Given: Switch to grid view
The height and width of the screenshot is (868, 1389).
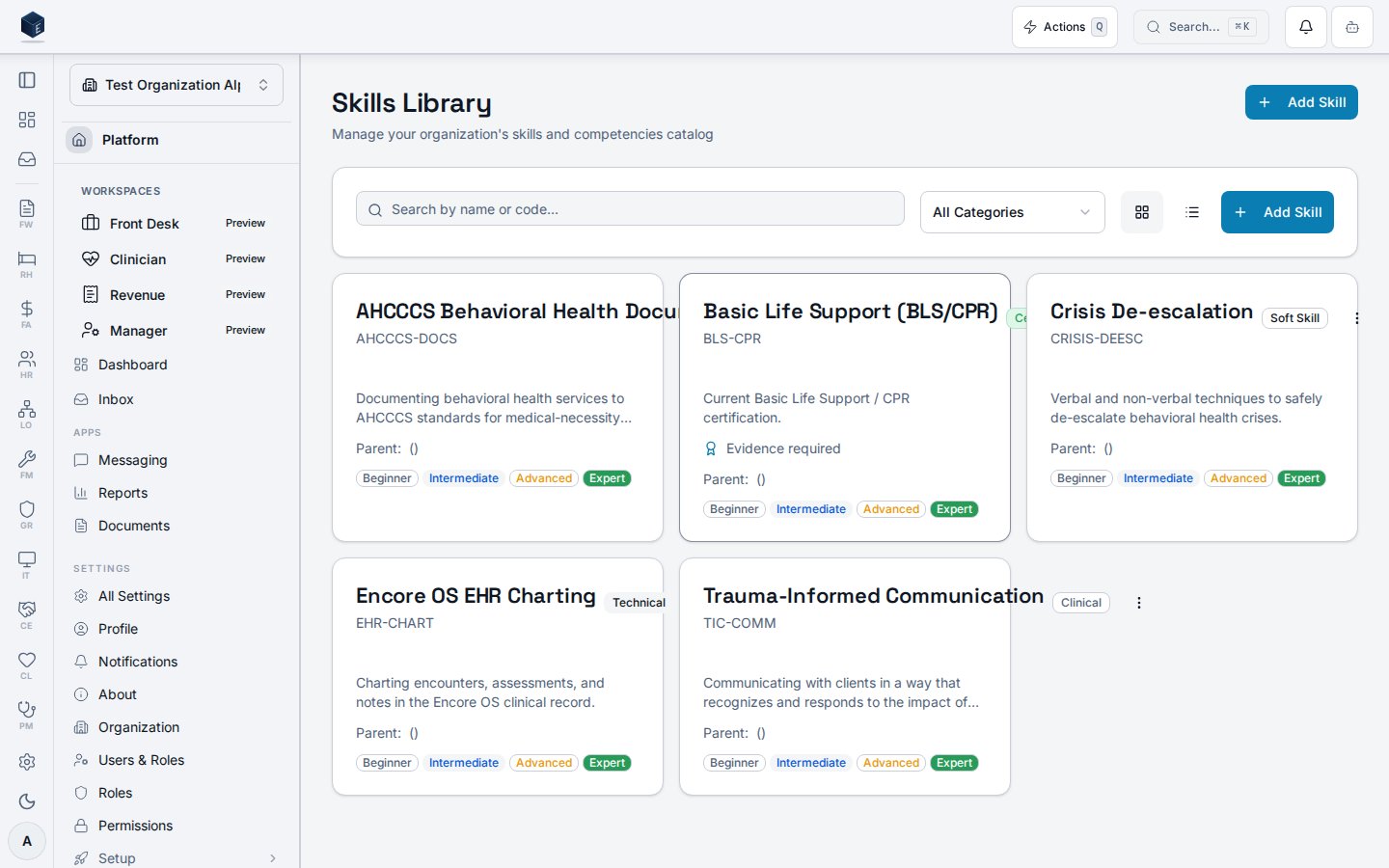Looking at the screenshot, I should [x=1142, y=212].
